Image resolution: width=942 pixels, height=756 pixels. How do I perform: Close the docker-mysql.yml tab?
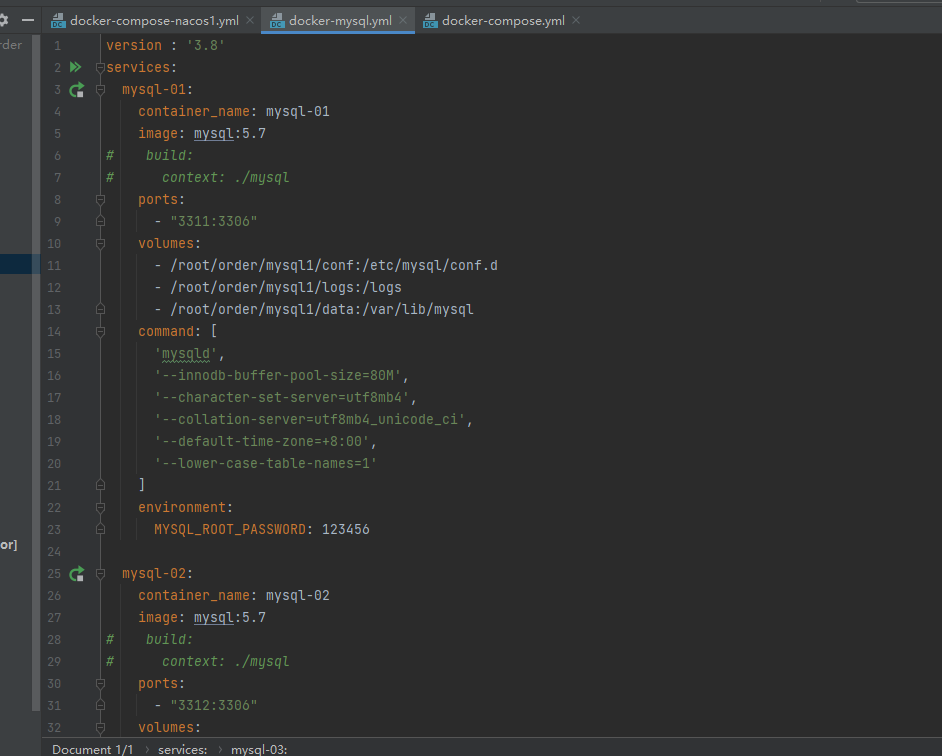pyautogui.click(x=403, y=20)
